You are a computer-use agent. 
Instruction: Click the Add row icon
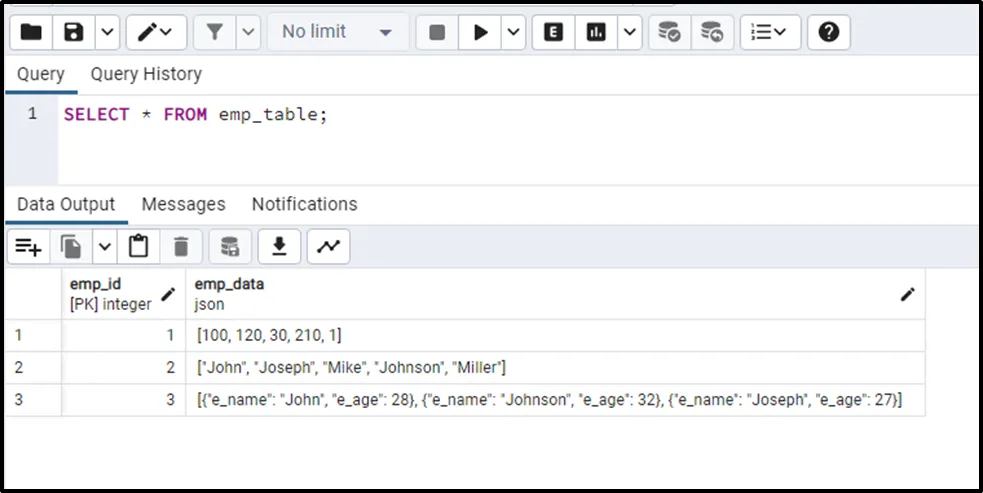(28, 246)
